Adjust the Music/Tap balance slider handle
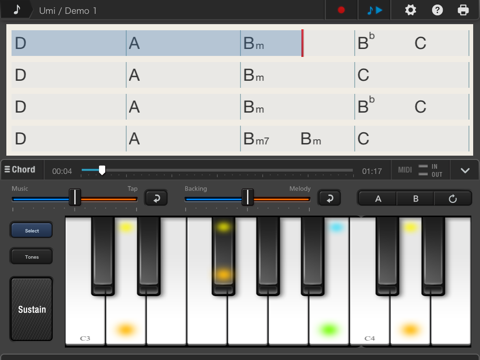480x360 pixels. tap(75, 197)
